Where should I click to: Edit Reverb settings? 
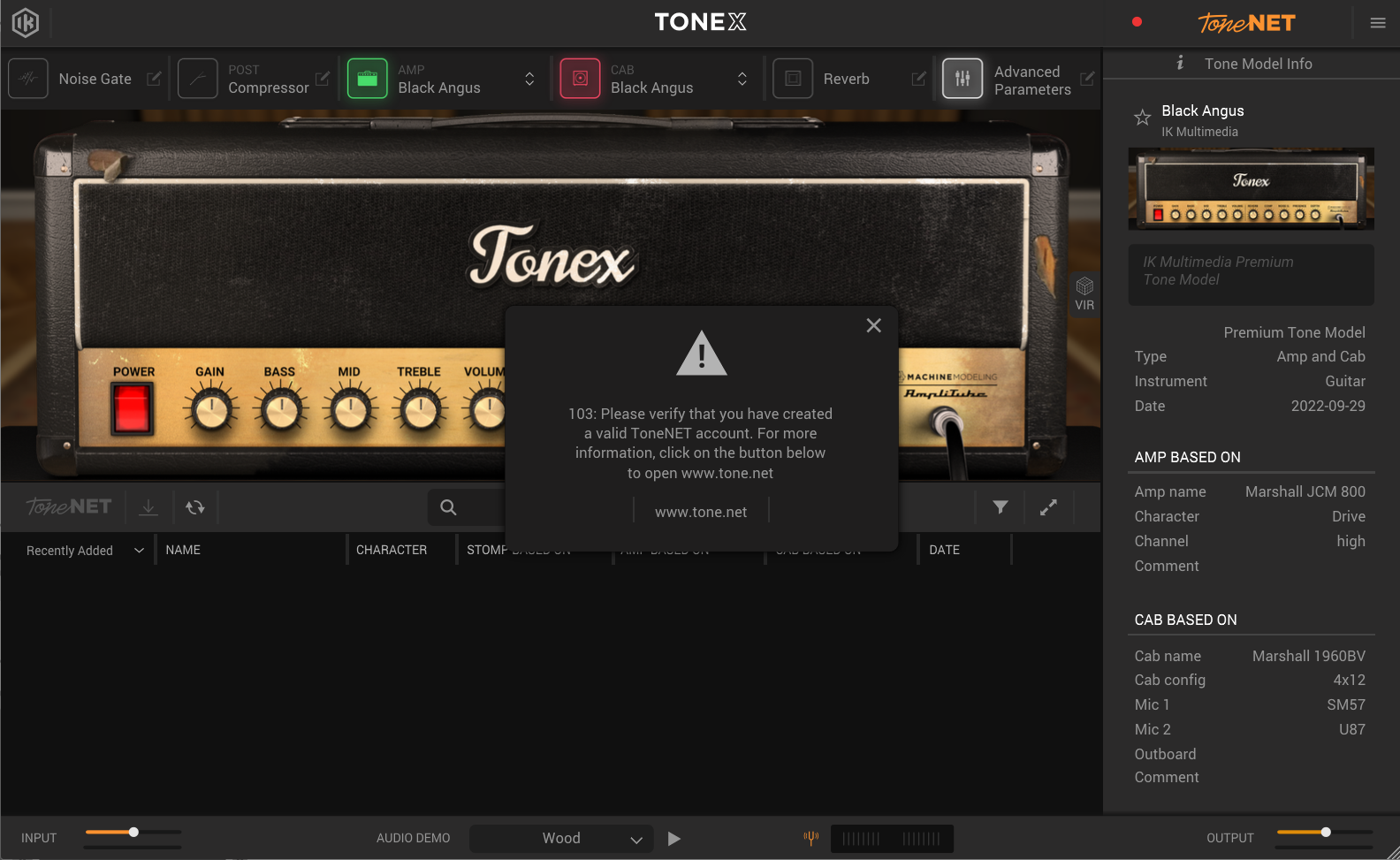coord(919,79)
